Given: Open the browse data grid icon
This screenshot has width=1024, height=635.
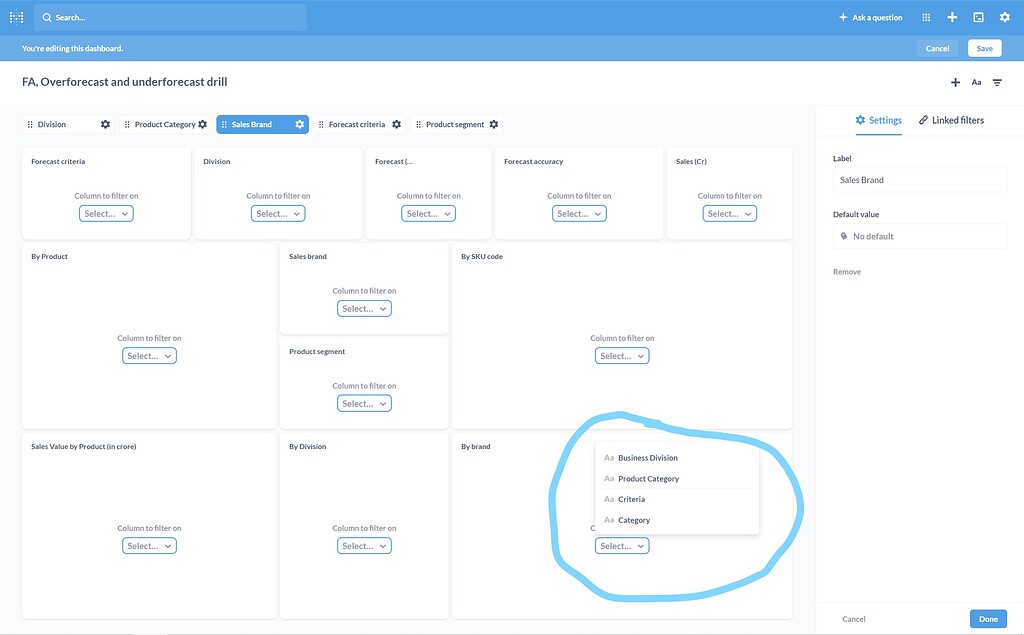Looking at the screenshot, I should pyautogui.click(x=926, y=18).
